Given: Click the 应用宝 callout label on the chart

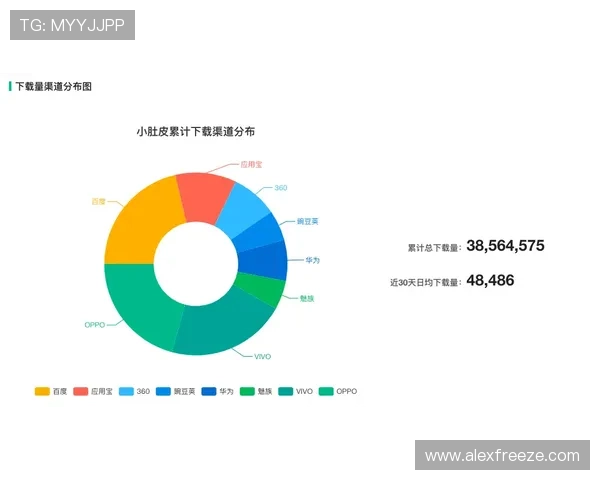Looking at the screenshot, I should click(x=251, y=165).
